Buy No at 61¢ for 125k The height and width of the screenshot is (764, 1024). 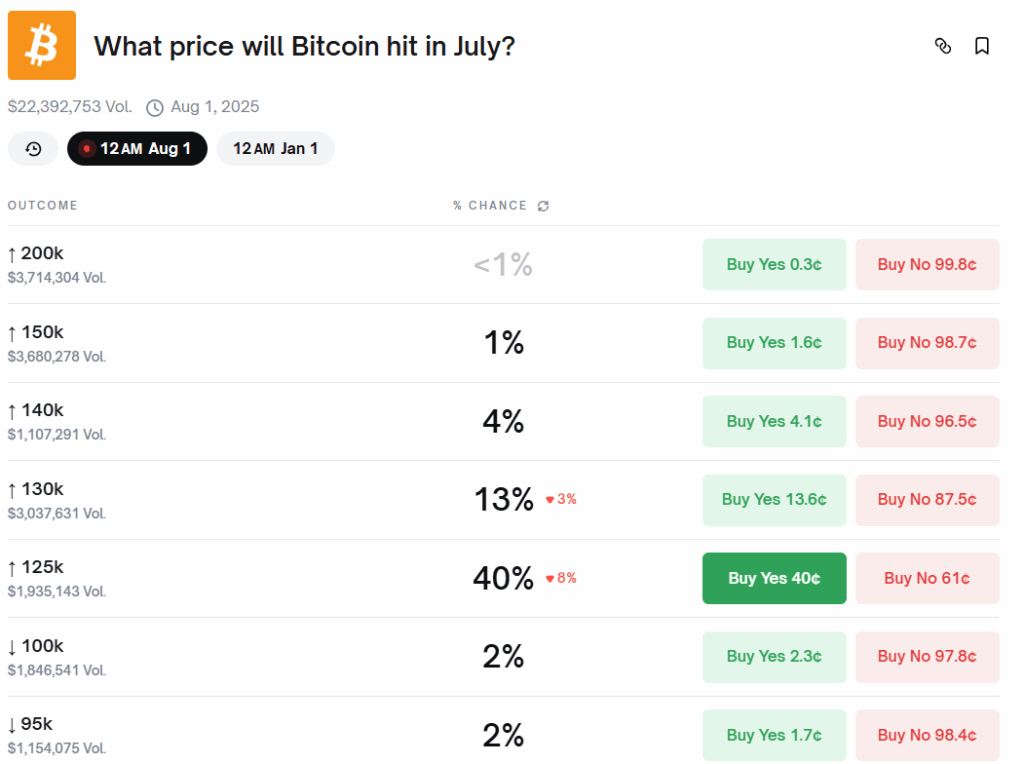tap(927, 578)
